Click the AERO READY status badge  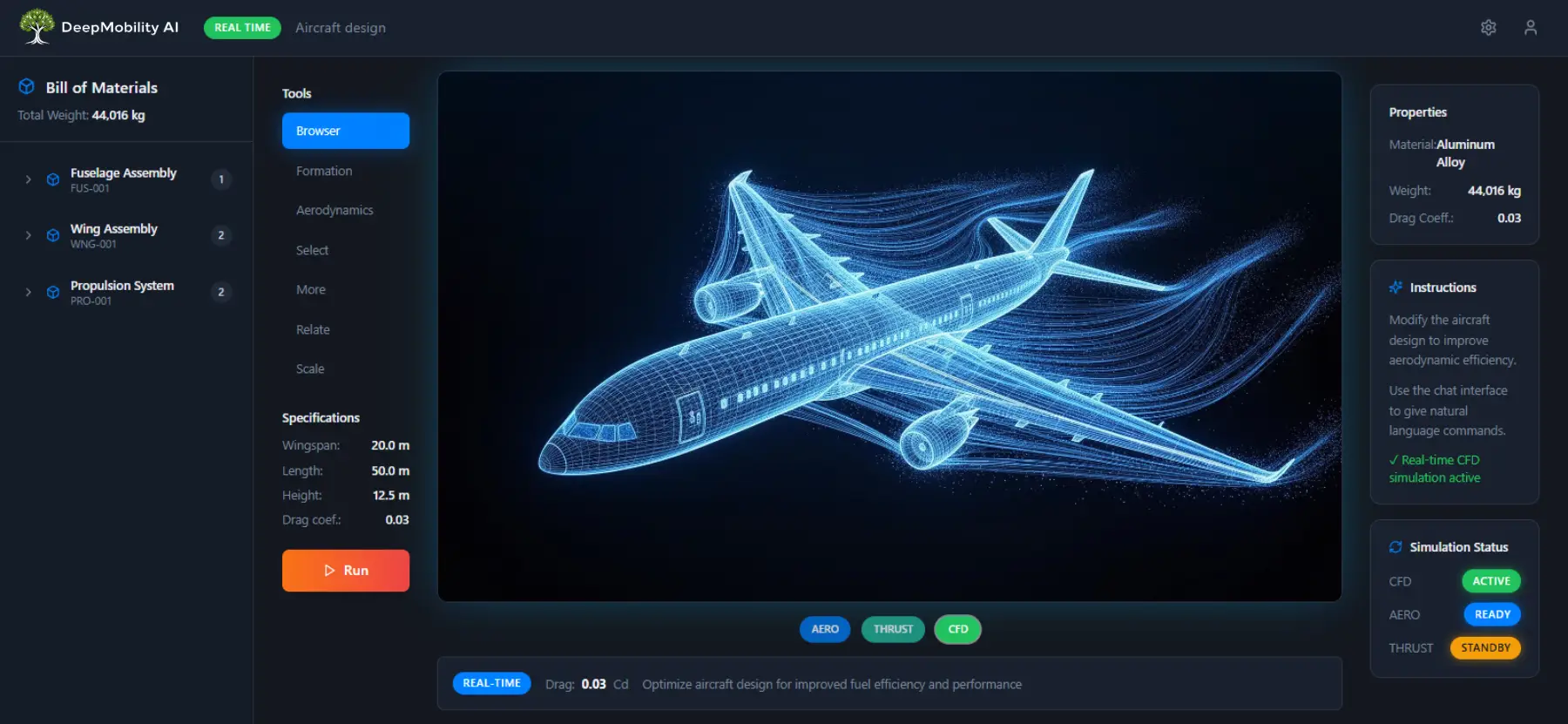pos(1492,614)
